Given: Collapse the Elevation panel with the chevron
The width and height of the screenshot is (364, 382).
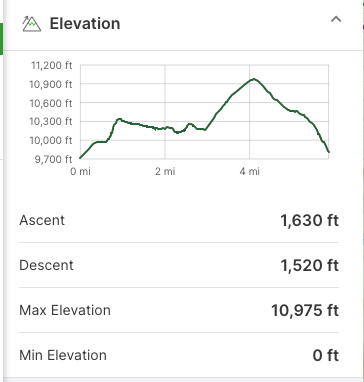Looking at the screenshot, I should pyautogui.click(x=336, y=19).
